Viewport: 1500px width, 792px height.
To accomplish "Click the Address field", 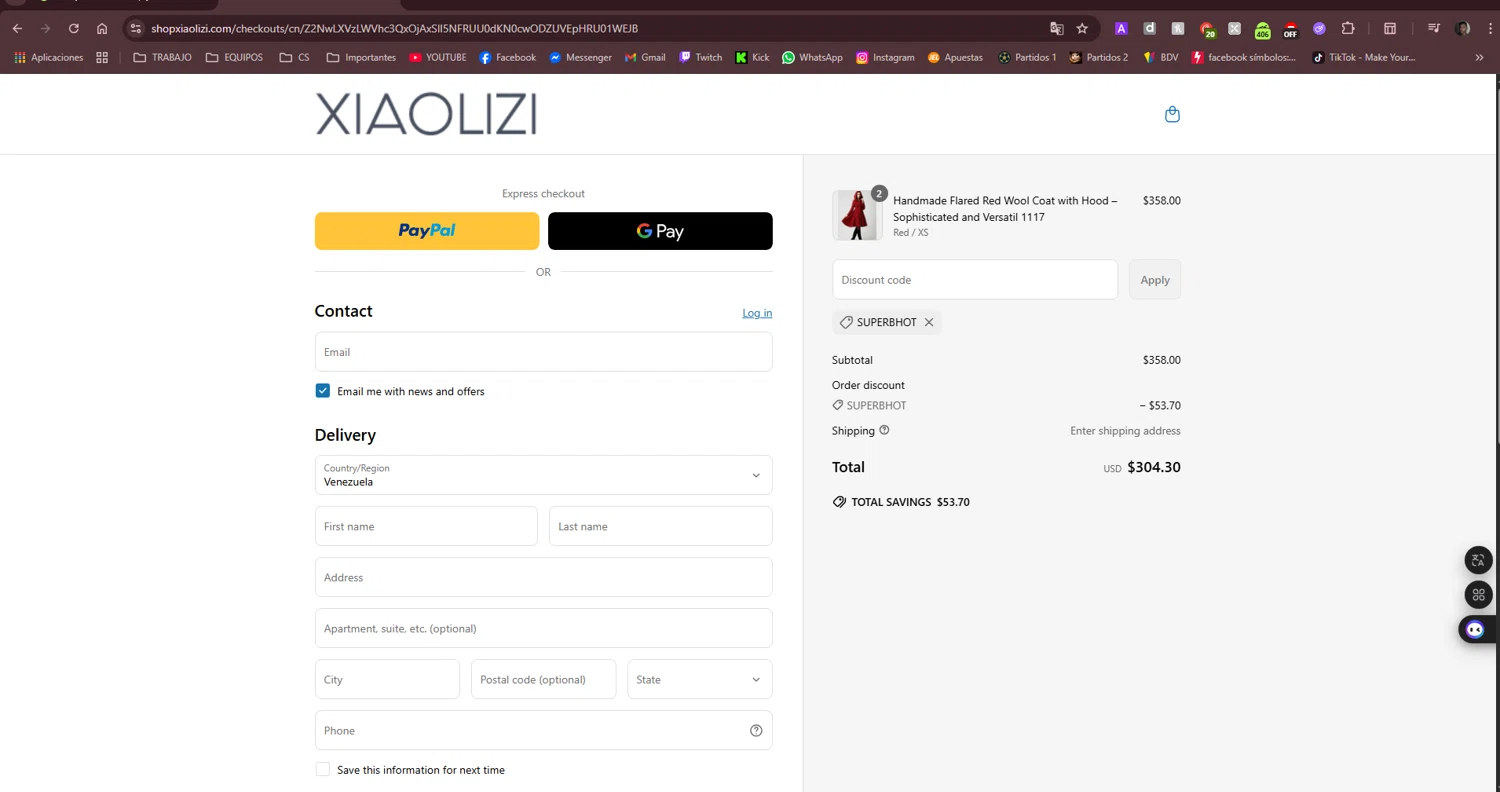I will 543,577.
